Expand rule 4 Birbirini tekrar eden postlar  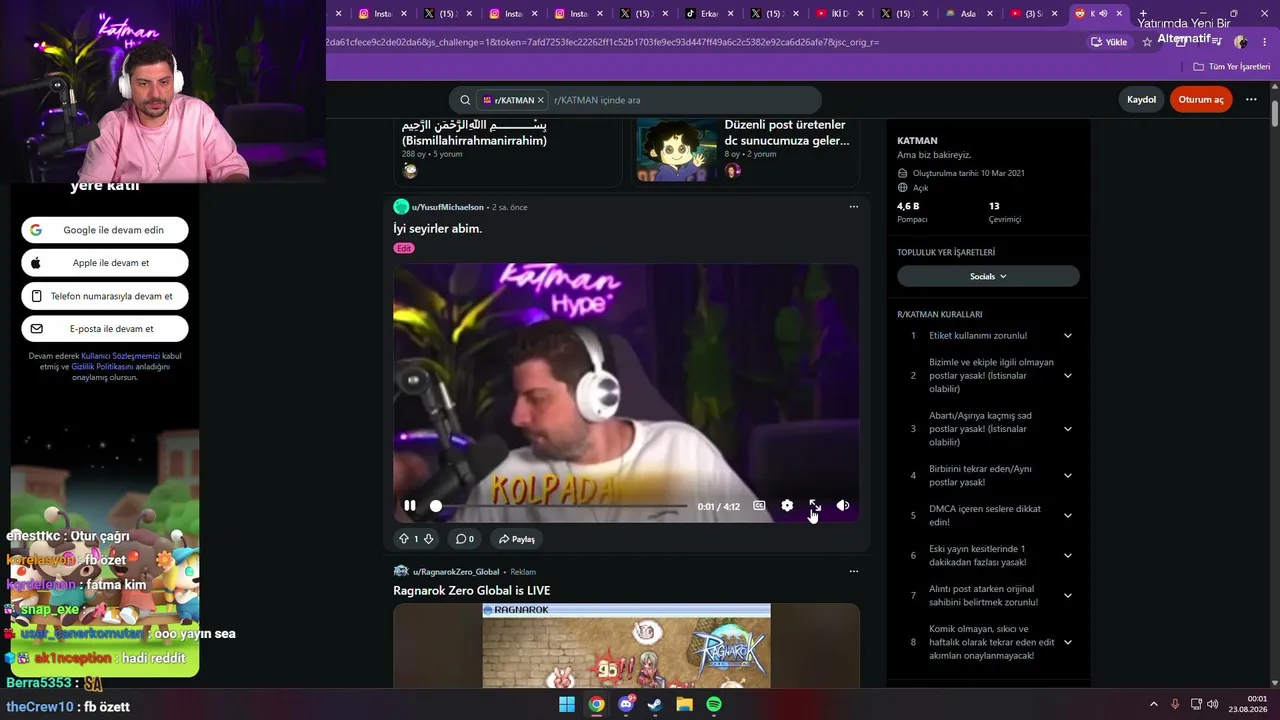click(1067, 476)
